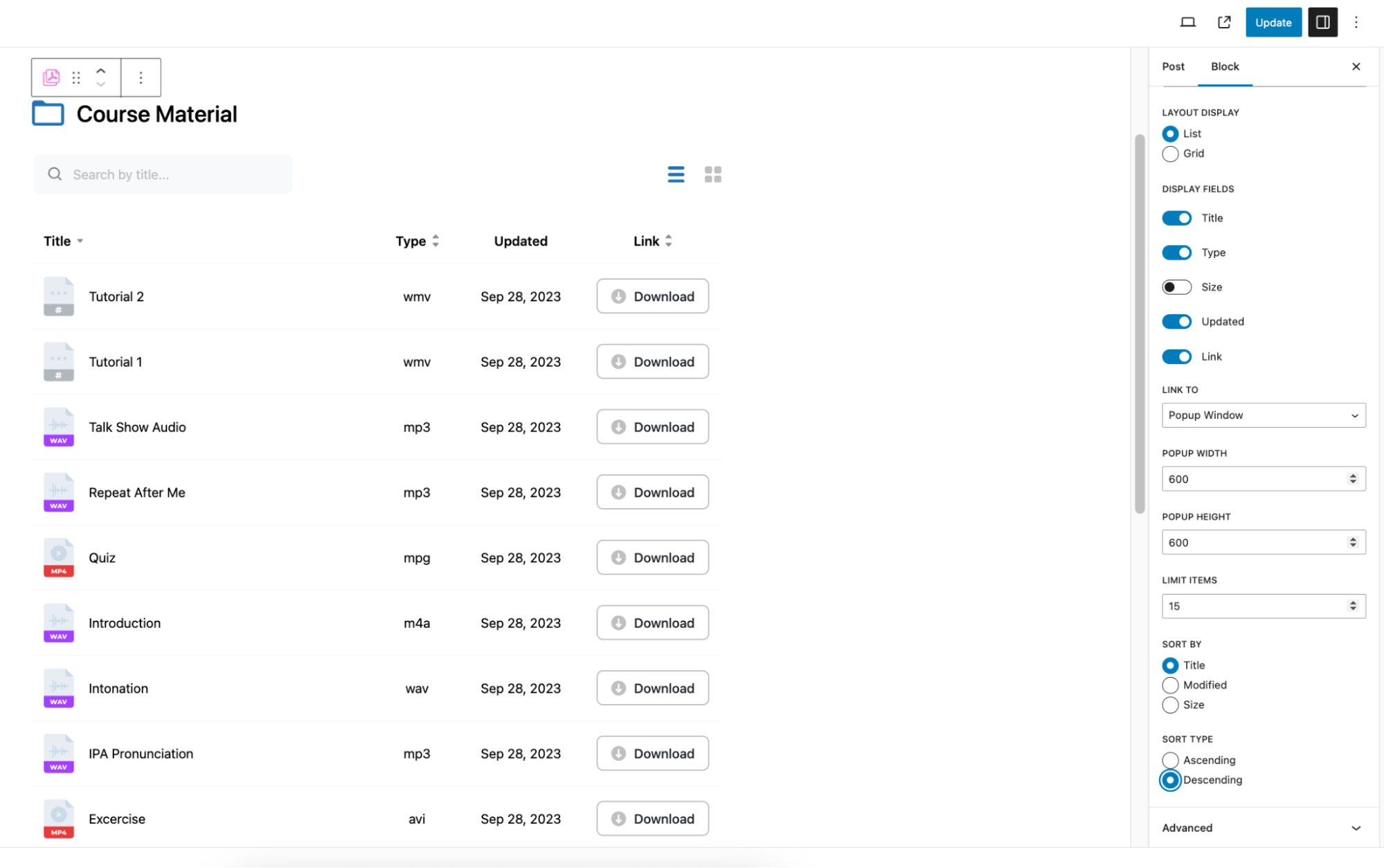
Task: Expand the Advanced section
Action: click(1260, 827)
